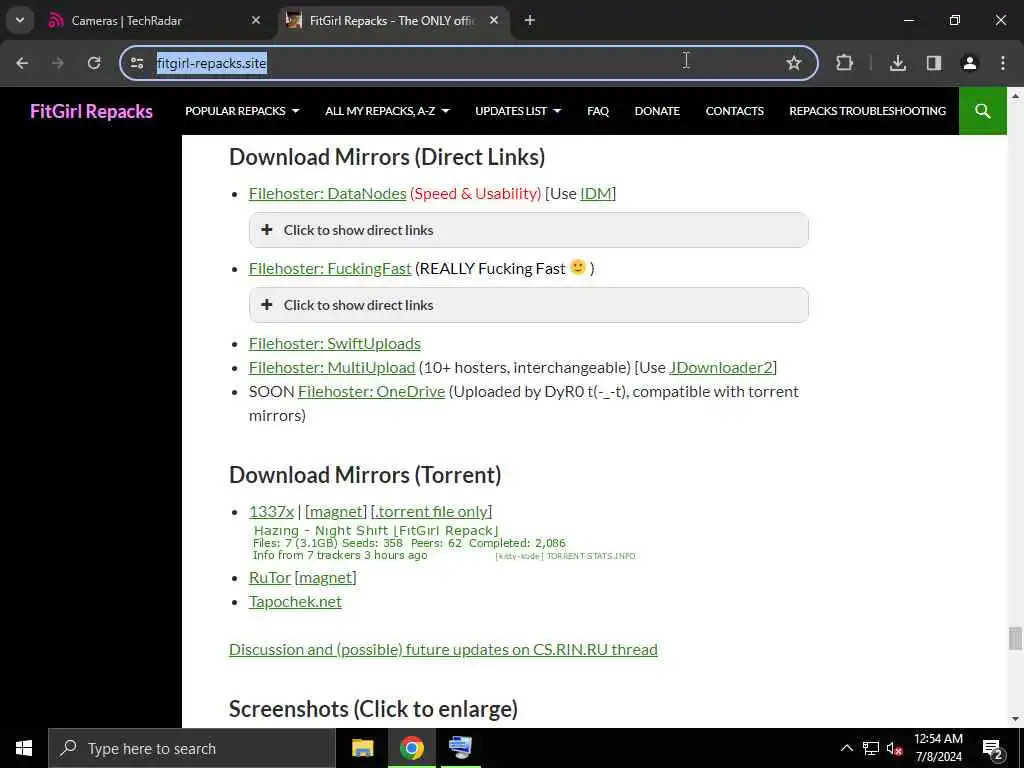Click the .torrent file only link
Viewport: 1024px width, 768px height.
[x=432, y=512]
